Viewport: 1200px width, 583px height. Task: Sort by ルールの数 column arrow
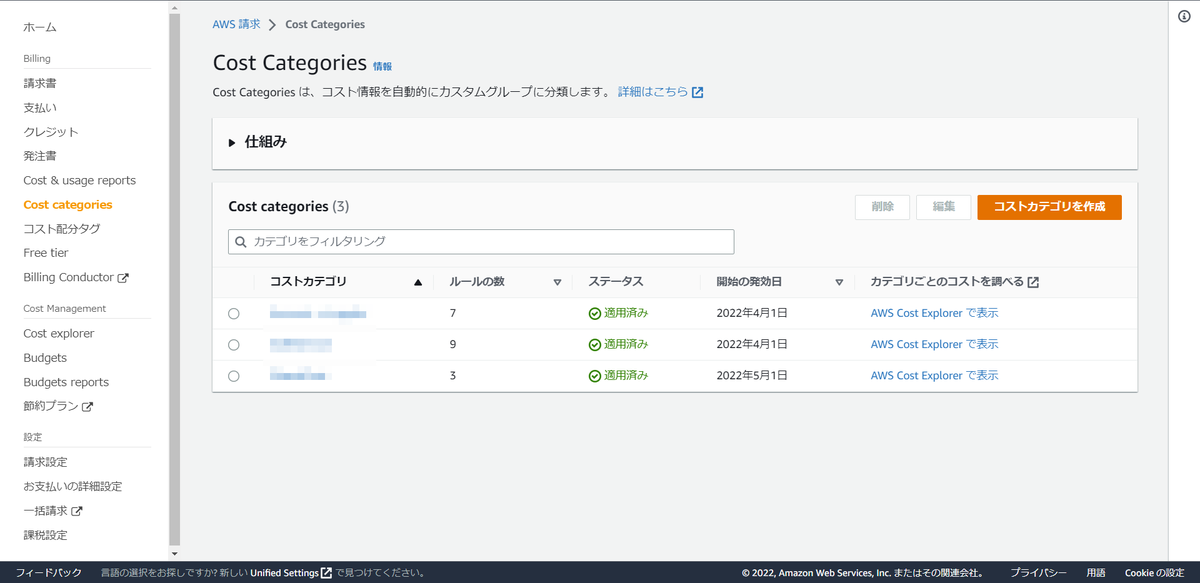coord(557,282)
